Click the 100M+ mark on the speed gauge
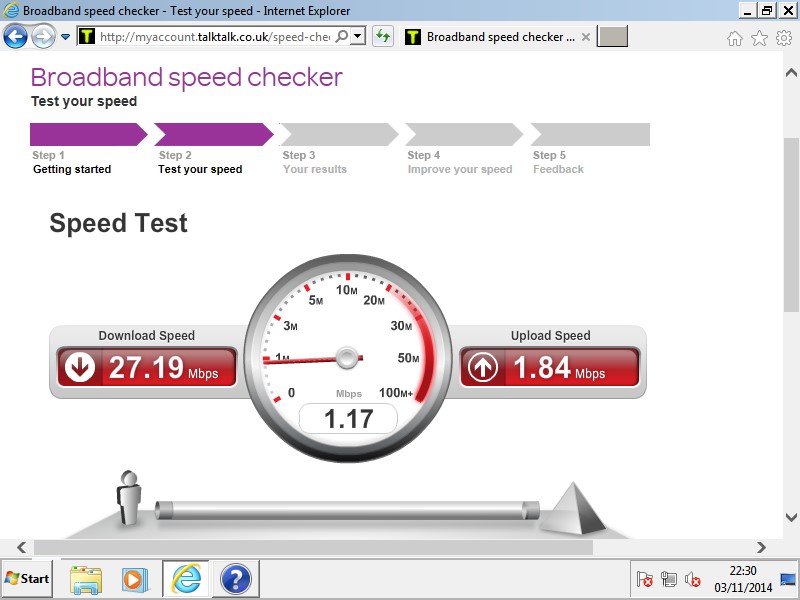The width and height of the screenshot is (800, 600). click(x=398, y=393)
